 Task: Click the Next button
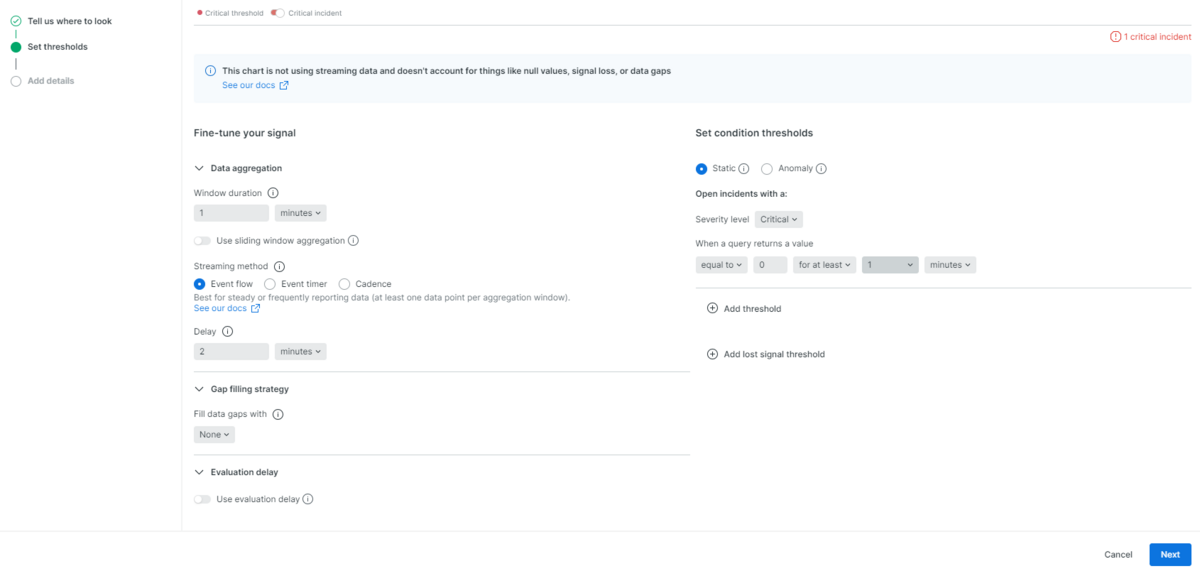pyautogui.click(x=1170, y=554)
